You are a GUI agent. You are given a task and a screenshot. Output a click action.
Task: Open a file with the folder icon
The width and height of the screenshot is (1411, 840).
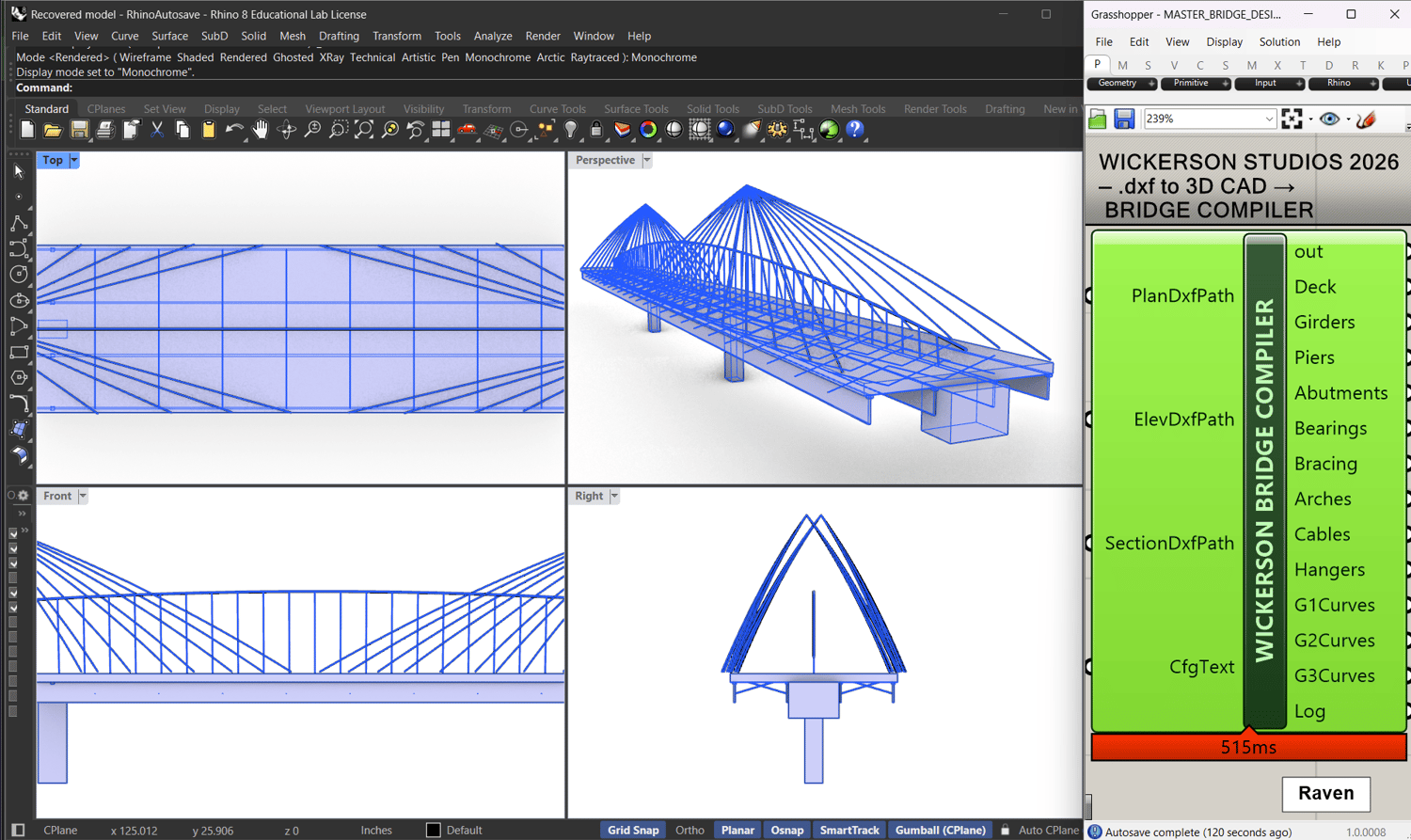point(53,130)
